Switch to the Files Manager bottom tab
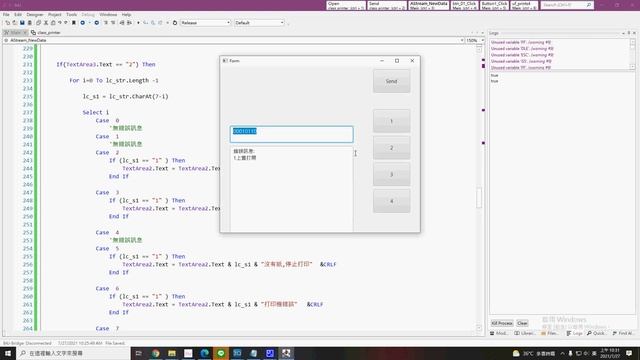640x360 pixels. pyautogui.click(x=550, y=333)
